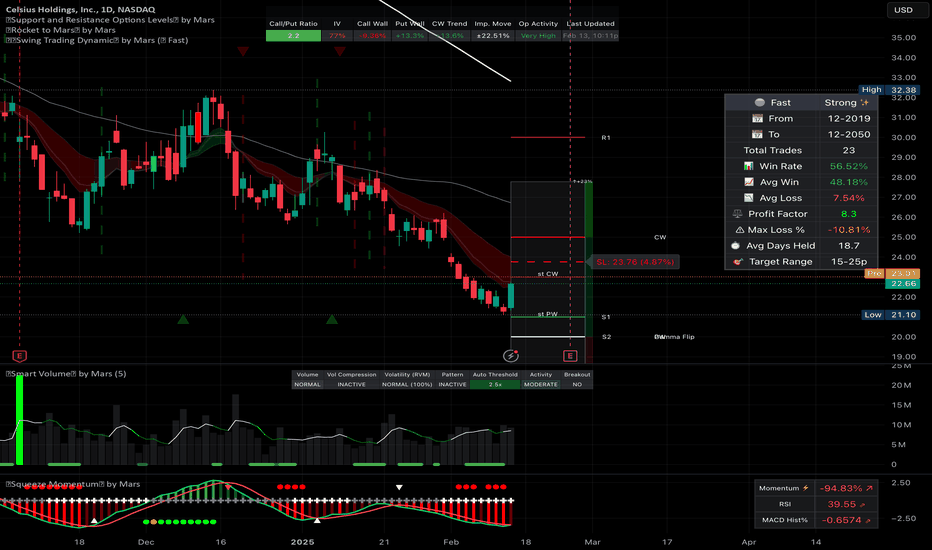This screenshot has height=550, width=932.
Task: Click the sparkle icon beside Strong
Action: [864, 102]
